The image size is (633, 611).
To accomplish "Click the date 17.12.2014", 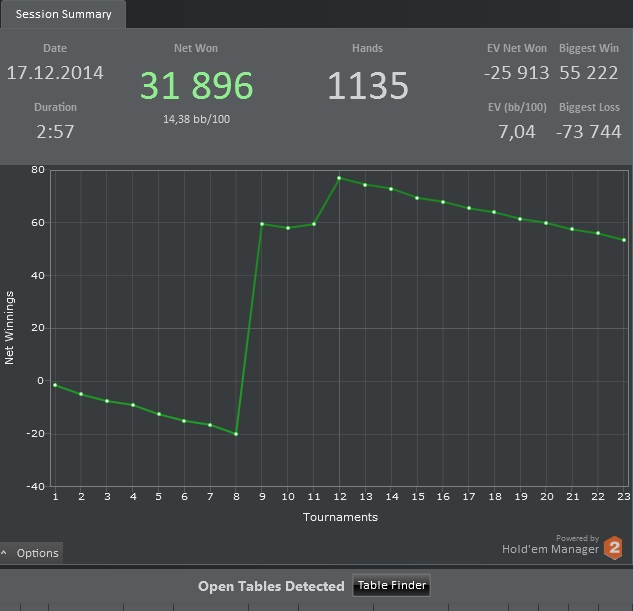I will click(x=55, y=73).
